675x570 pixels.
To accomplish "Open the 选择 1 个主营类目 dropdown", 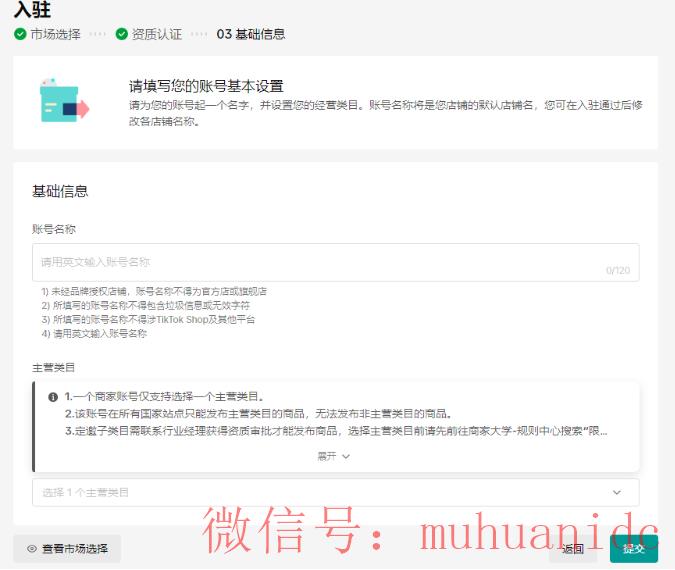I will pyautogui.click(x=335, y=493).
